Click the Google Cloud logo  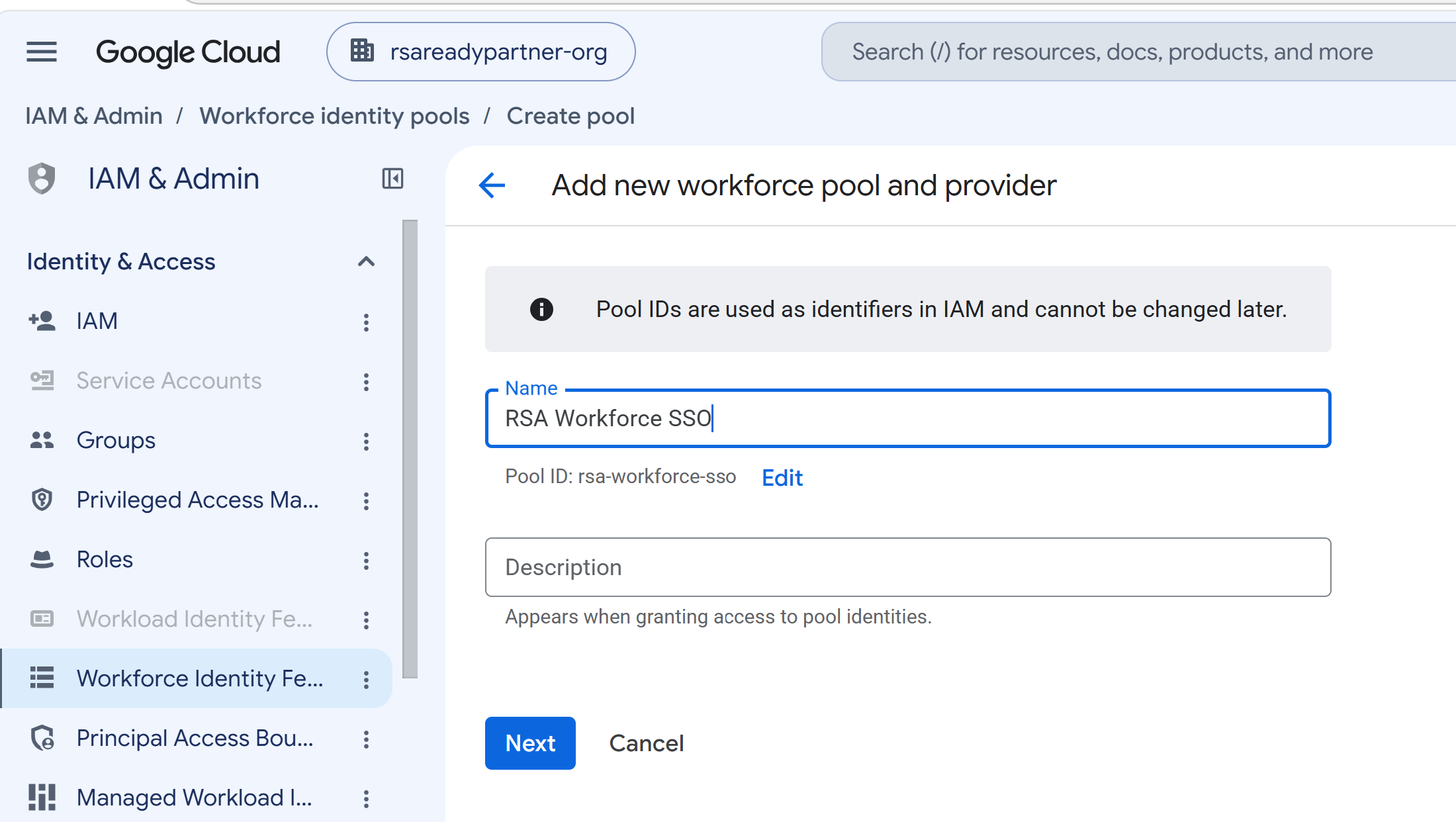(x=188, y=52)
